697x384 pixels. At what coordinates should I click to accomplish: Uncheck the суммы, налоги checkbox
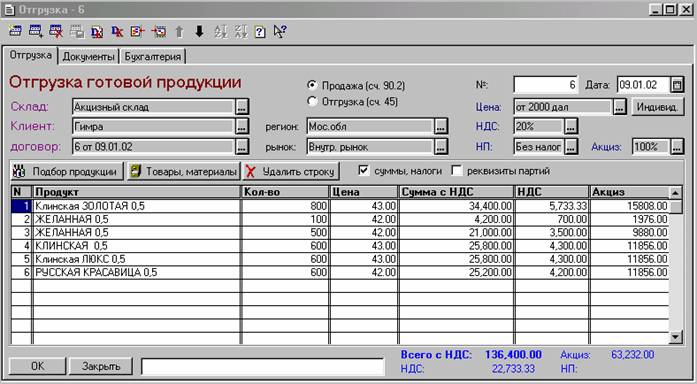coord(364,171)
